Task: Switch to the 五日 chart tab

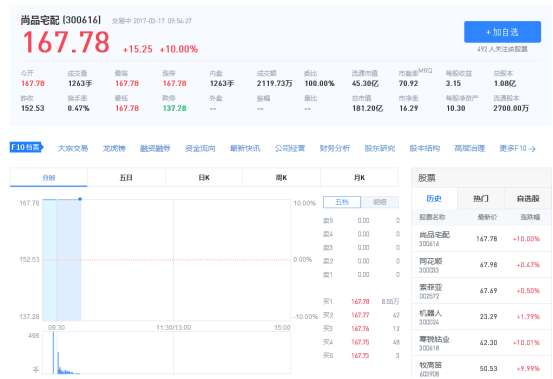Action: (126, 177)
